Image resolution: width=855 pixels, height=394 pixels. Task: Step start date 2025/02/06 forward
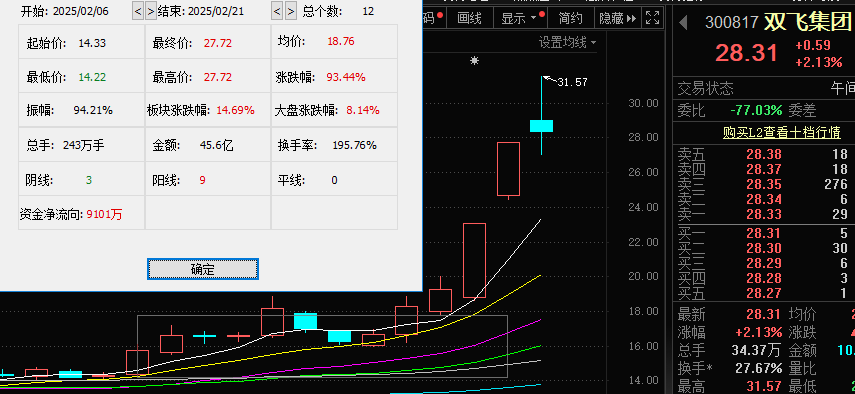coord(151,11)
